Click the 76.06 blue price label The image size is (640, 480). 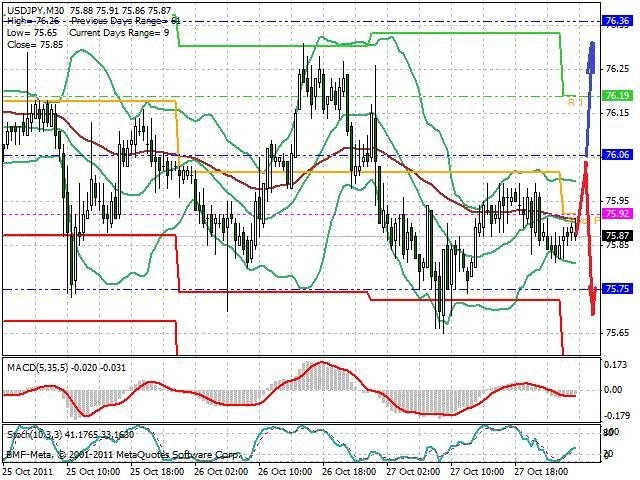click(x=617, y=155)
